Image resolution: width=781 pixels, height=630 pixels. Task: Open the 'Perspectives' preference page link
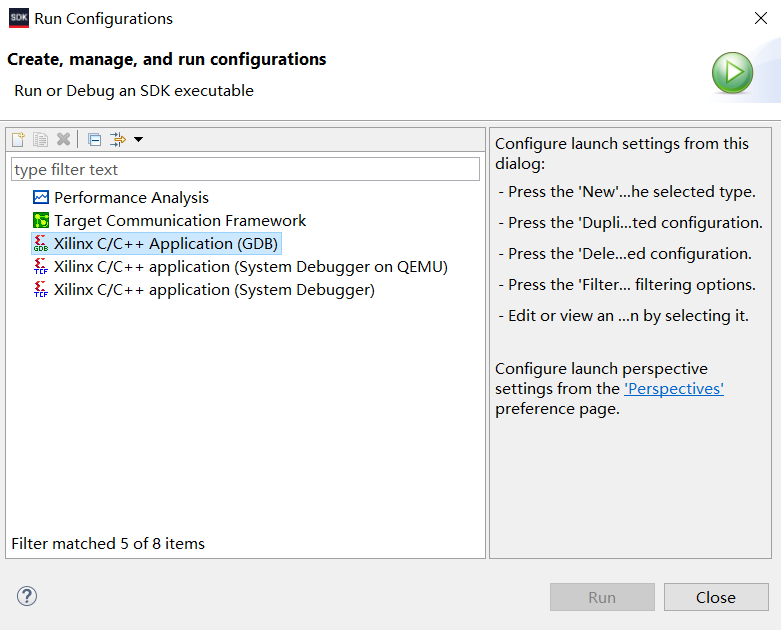pyautogui.click(x=674, y=388)
